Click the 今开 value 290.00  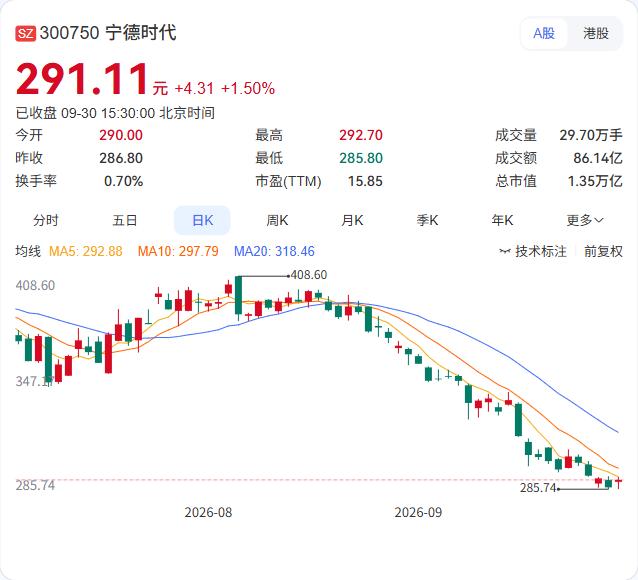tap(121, 135)
